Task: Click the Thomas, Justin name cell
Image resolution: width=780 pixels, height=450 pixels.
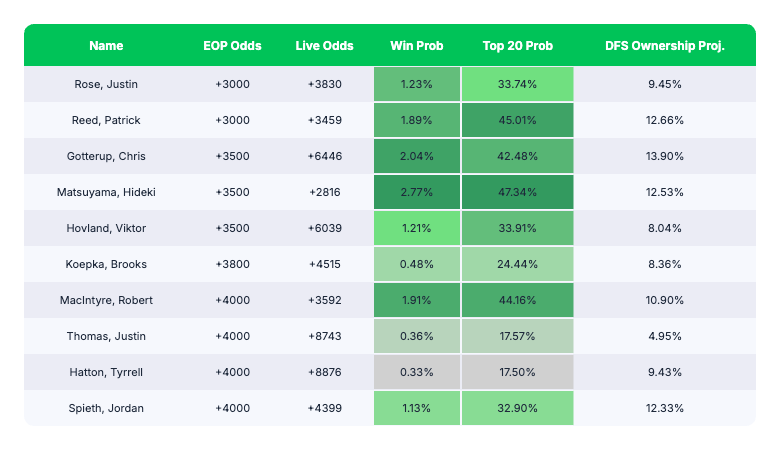Action: point(105,336)
